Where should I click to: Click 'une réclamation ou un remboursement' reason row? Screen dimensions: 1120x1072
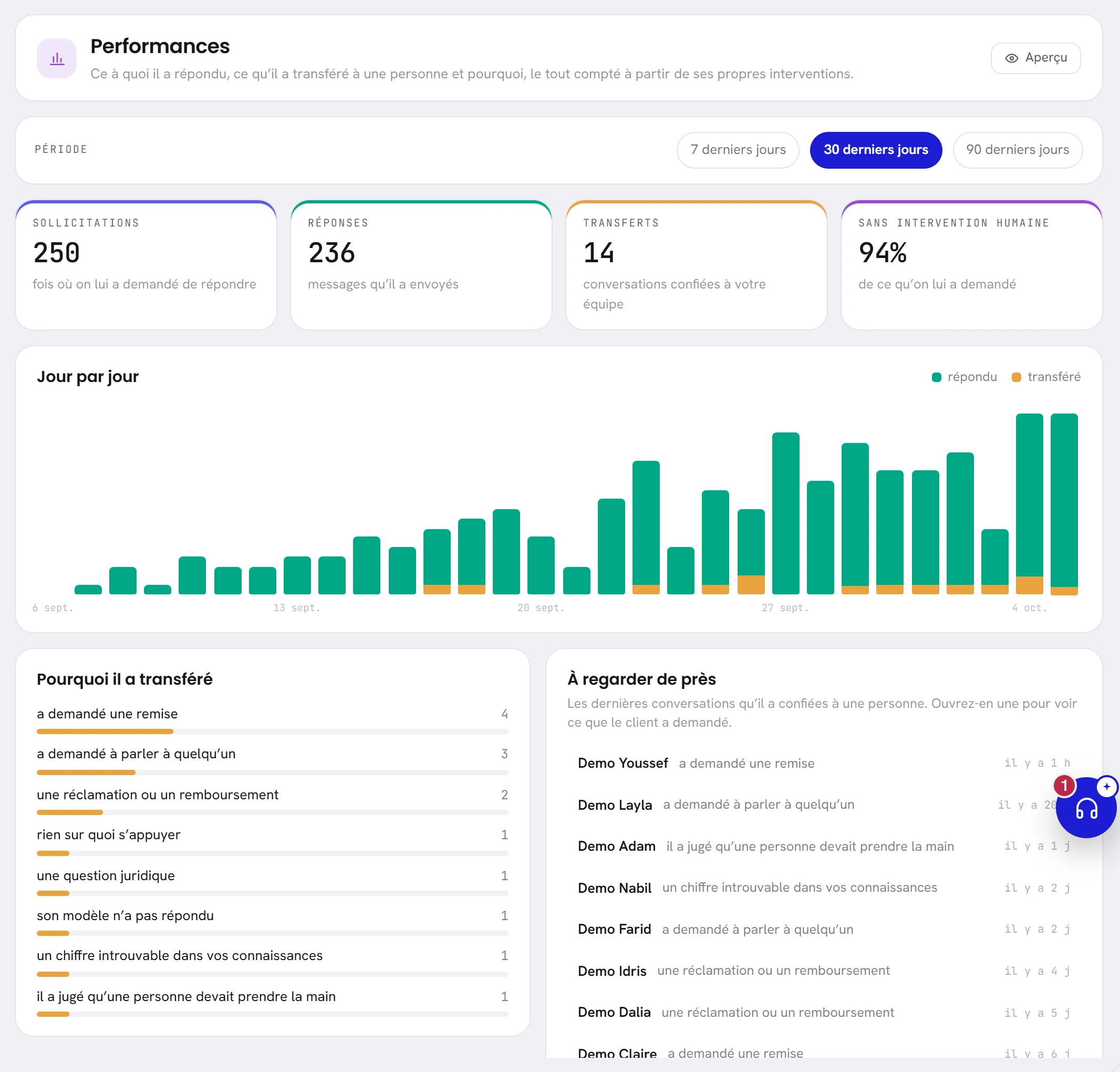point(273,801)
